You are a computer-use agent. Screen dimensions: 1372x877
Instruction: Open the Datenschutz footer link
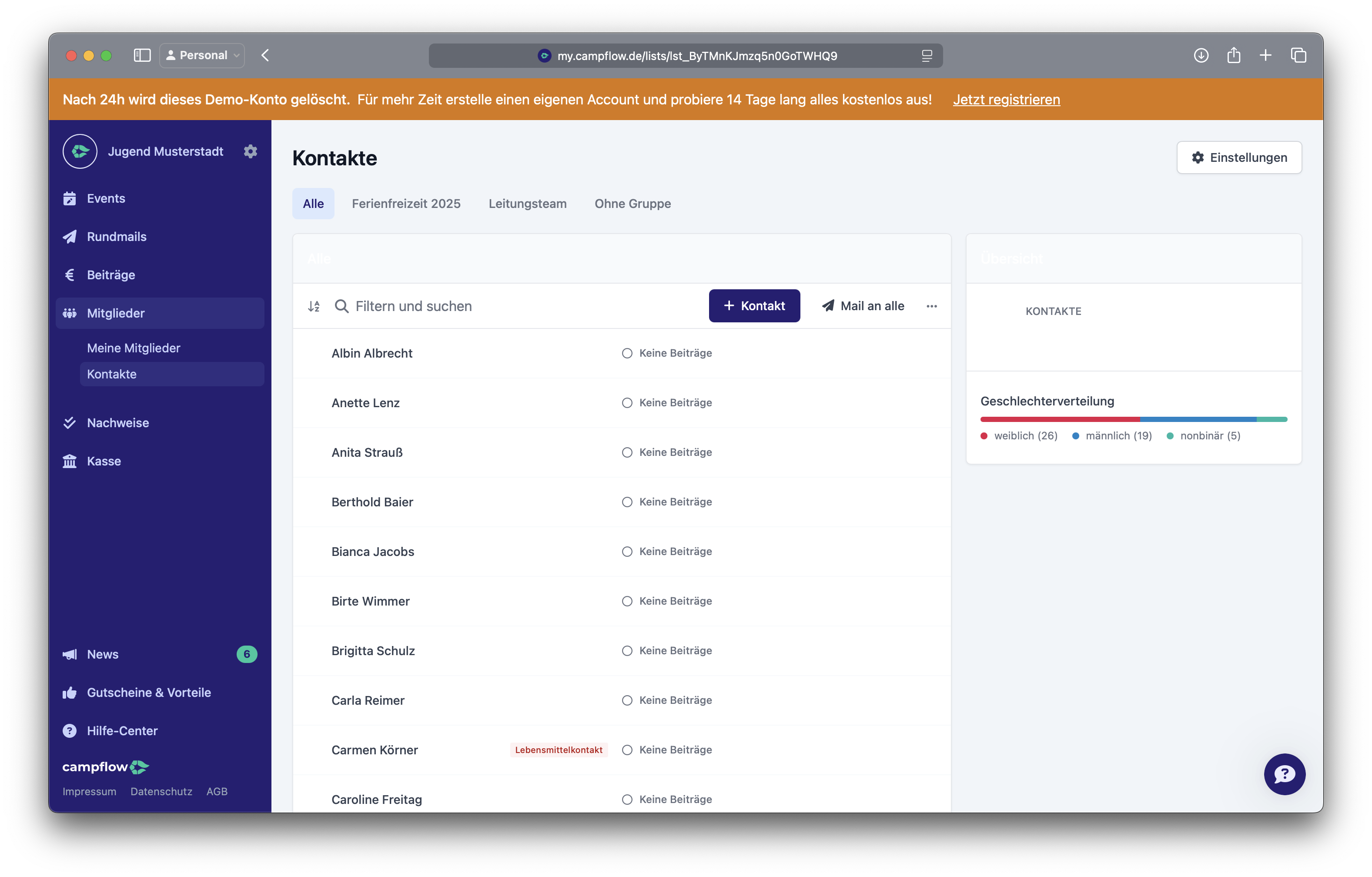point(161,792)
